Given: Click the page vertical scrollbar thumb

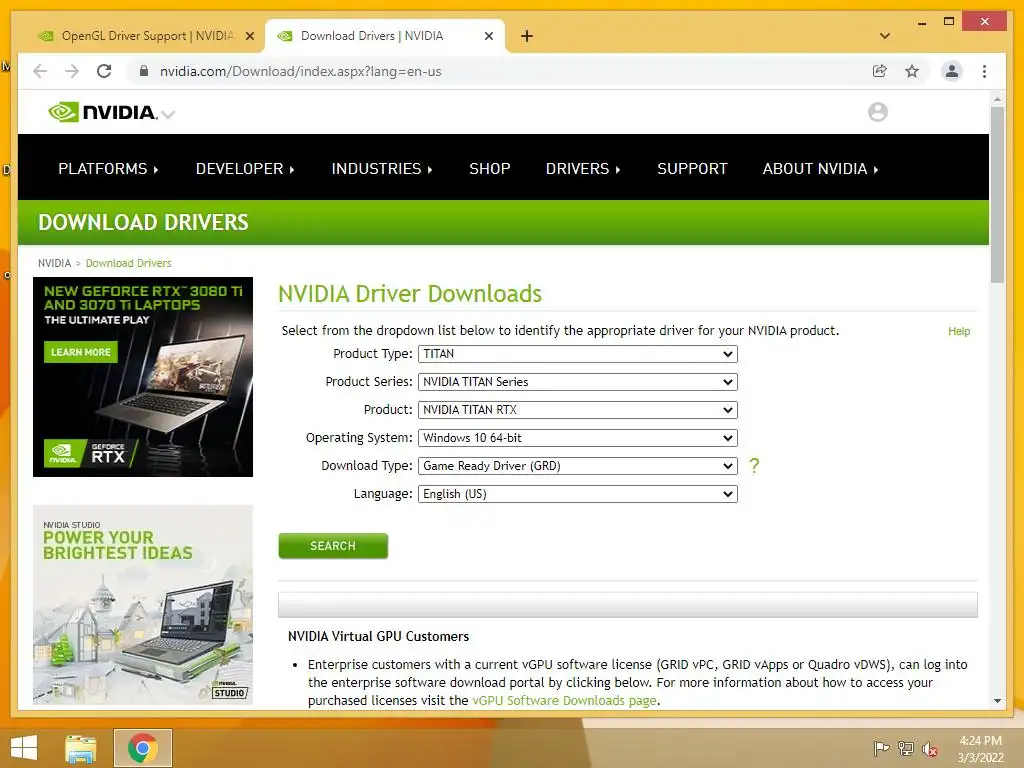Looking at the screenshot, I should 997,195.
